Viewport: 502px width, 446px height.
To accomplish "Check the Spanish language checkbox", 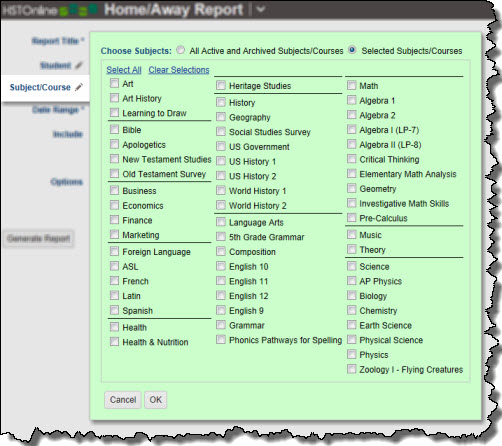I will (x=114, y=310).
